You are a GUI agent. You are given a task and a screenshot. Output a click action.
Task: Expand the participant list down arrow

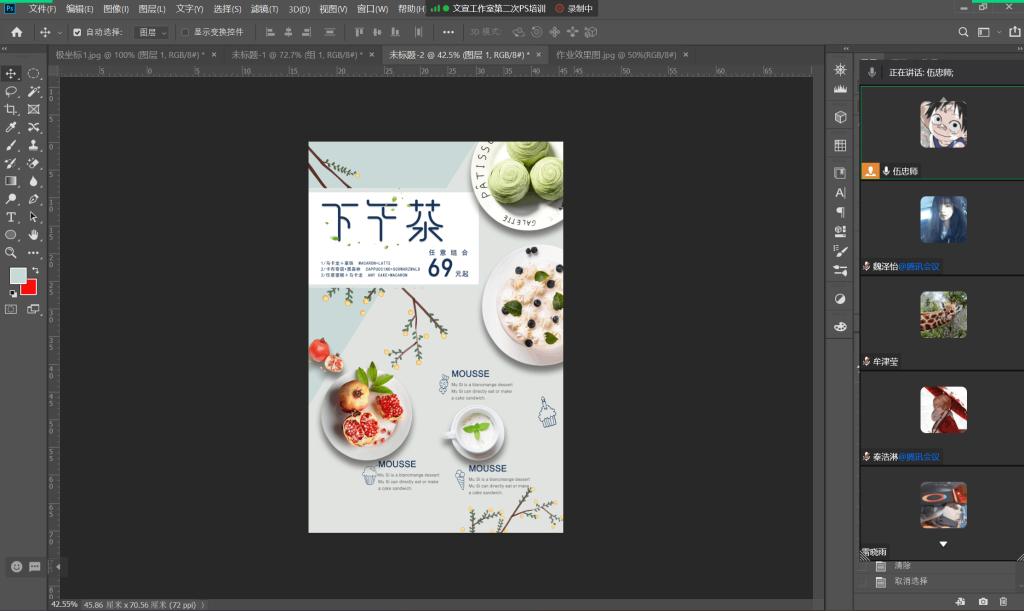click(943, 544)
